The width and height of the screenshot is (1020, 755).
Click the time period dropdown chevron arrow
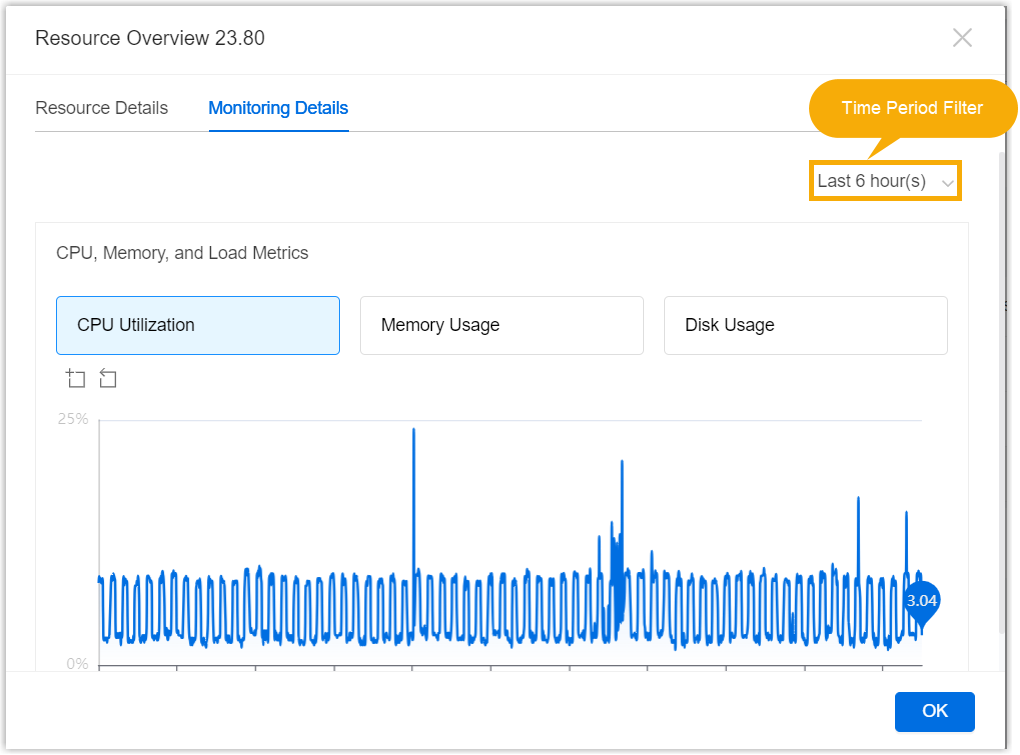947,183
